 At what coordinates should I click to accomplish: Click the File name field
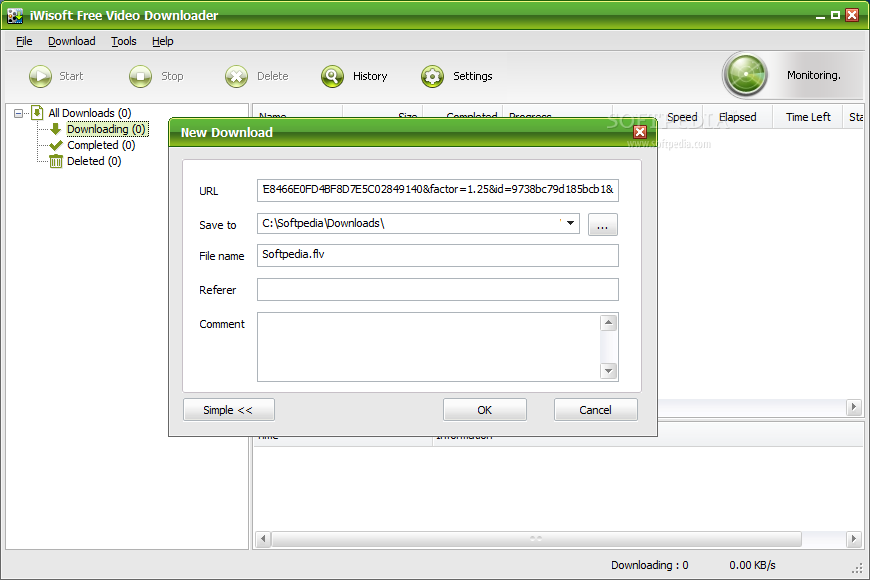click(x=437, y=255)
